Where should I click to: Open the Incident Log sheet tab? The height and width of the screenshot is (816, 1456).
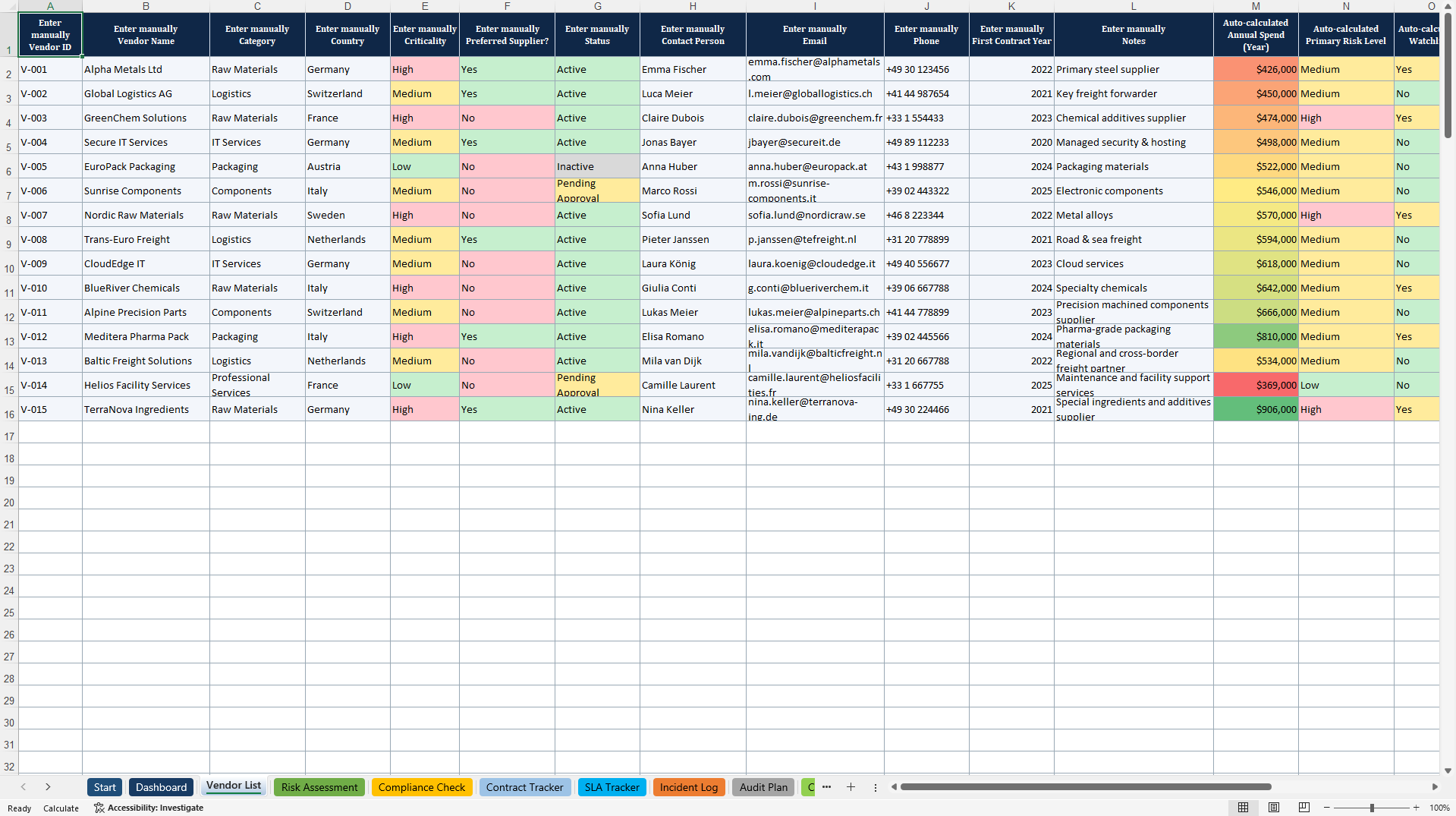point(689,787)
